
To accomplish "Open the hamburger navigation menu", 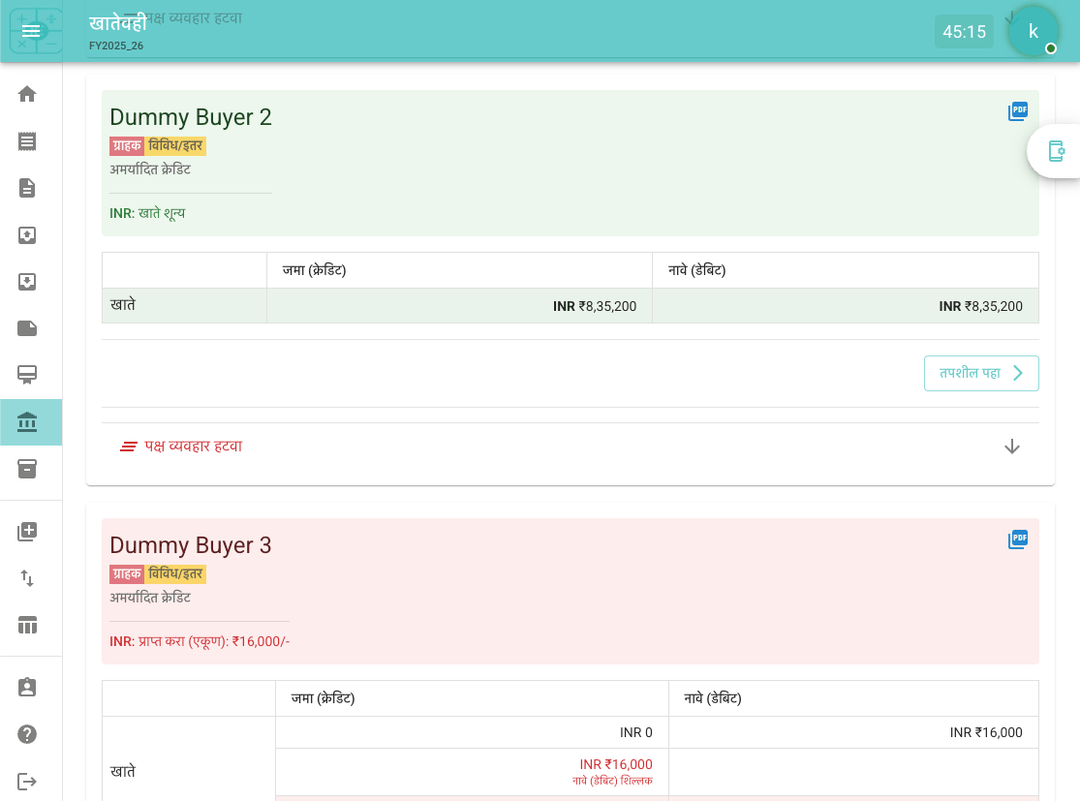I will (31, 31).
